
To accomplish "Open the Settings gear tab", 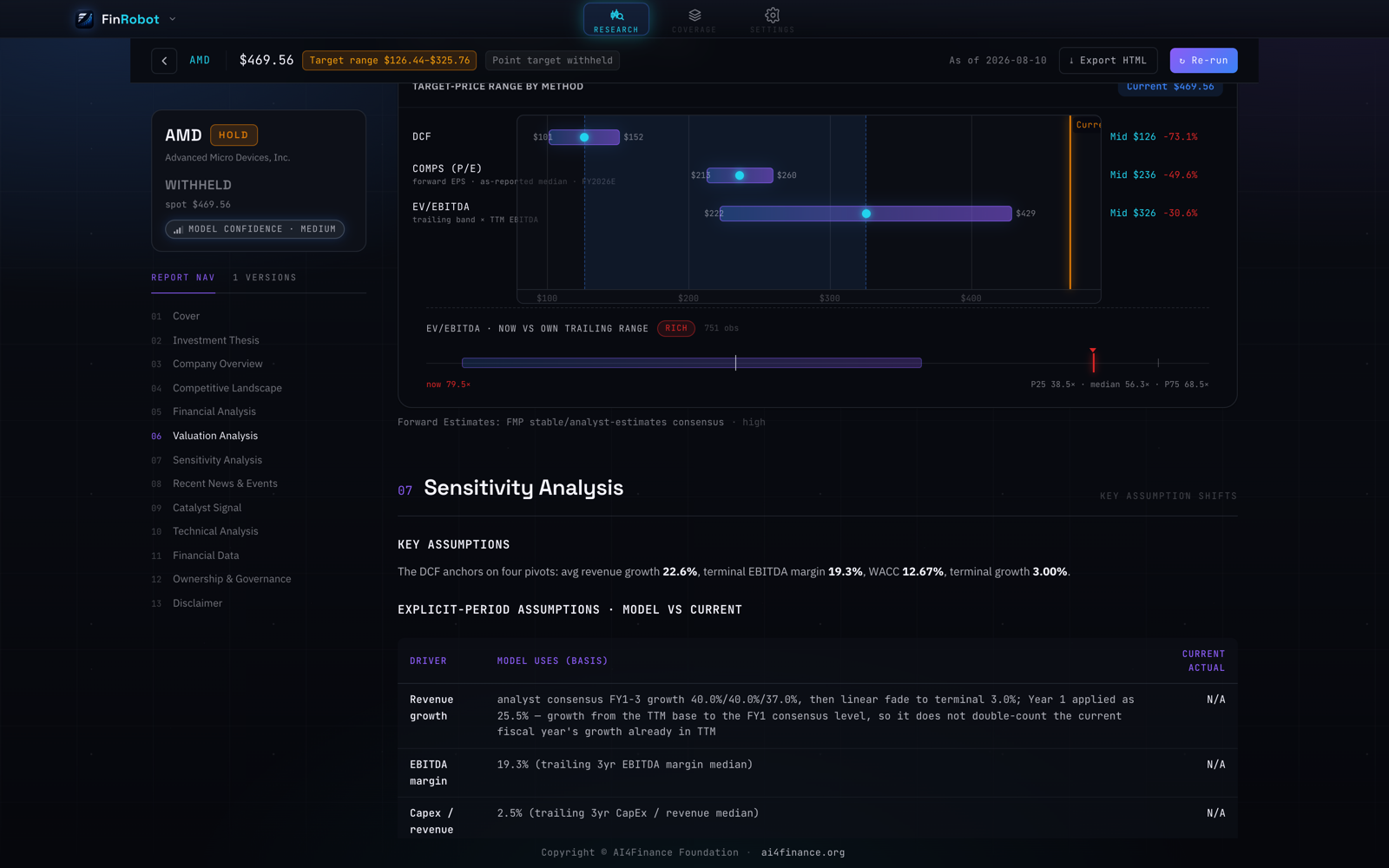I will (x=772, y=19).
